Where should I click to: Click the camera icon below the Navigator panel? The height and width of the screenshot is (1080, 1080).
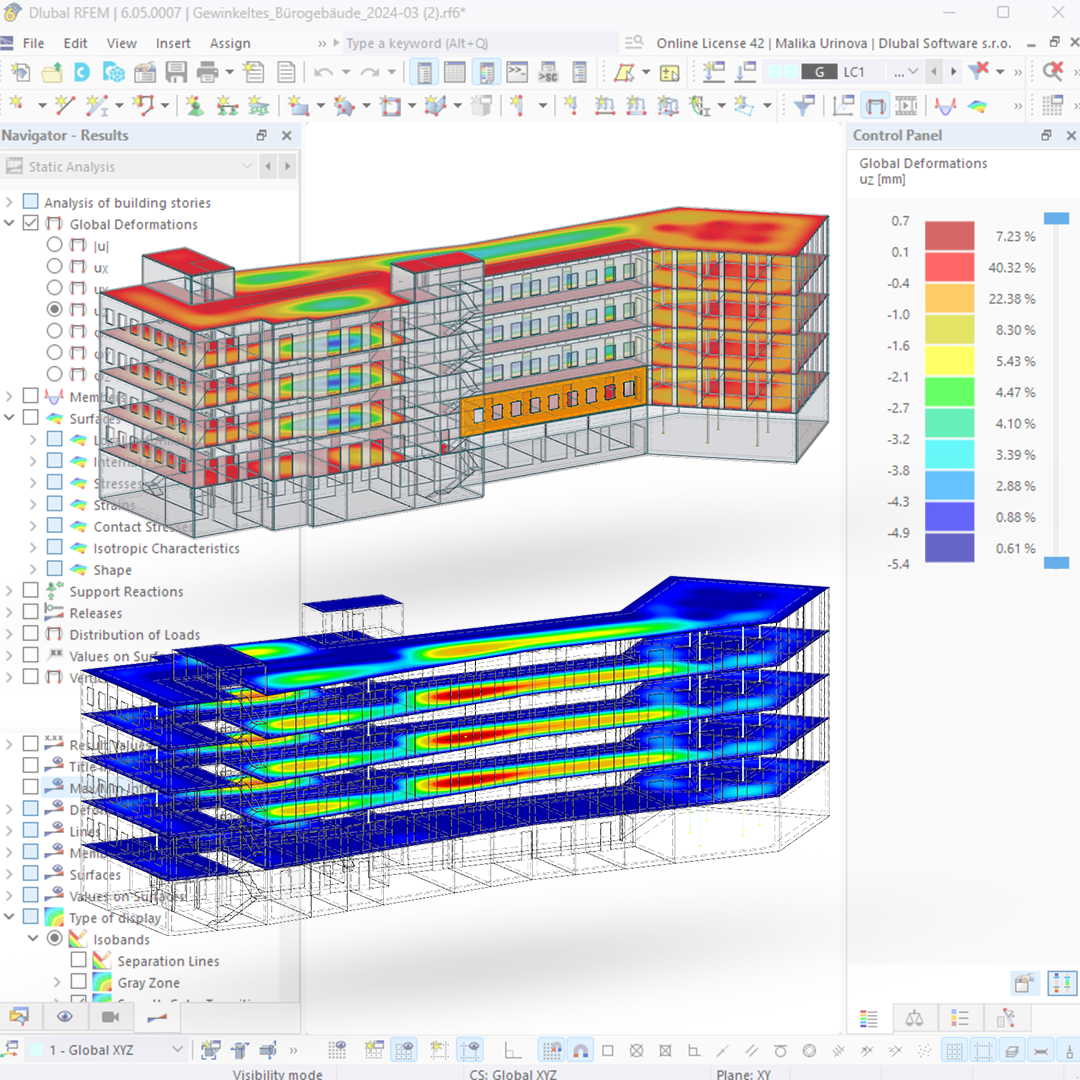tap(110, 1016)
